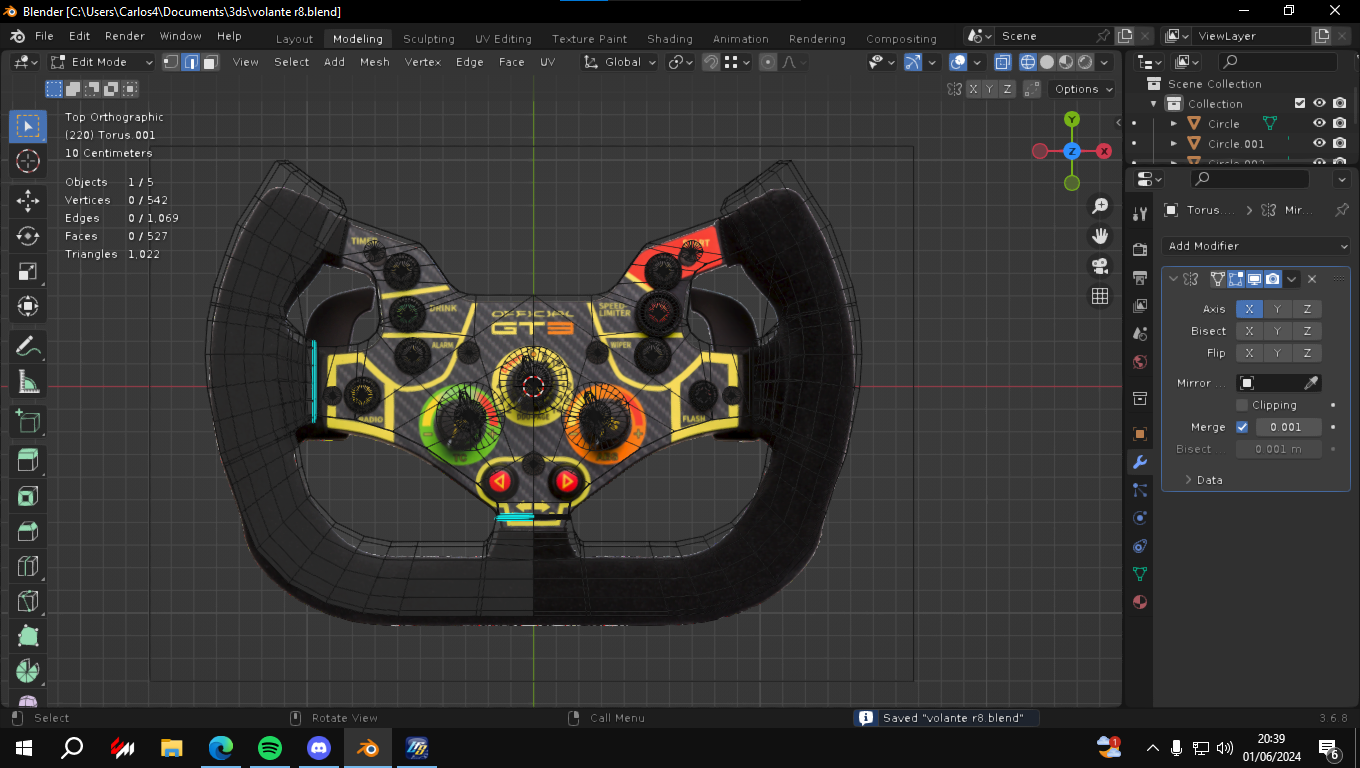This screenshot has height=768, width=1360.
Task: Hide the Circle object with eye icon
Action: tap(1319, 124)
